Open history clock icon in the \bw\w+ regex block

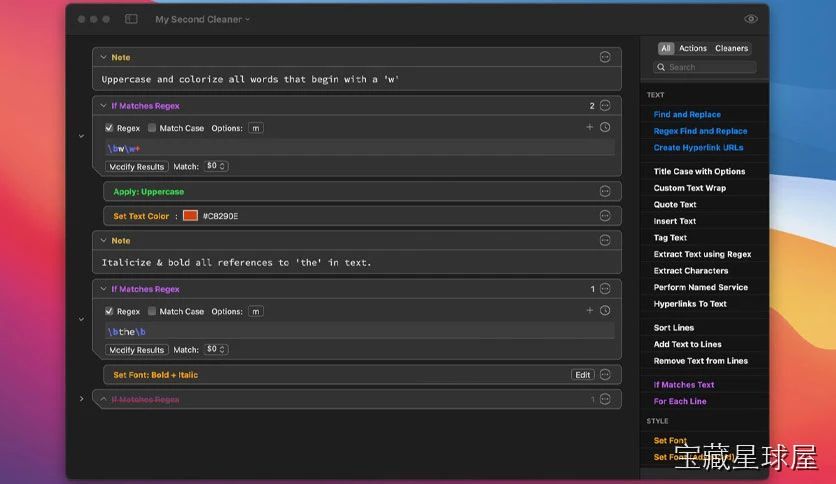coord(605,127)
